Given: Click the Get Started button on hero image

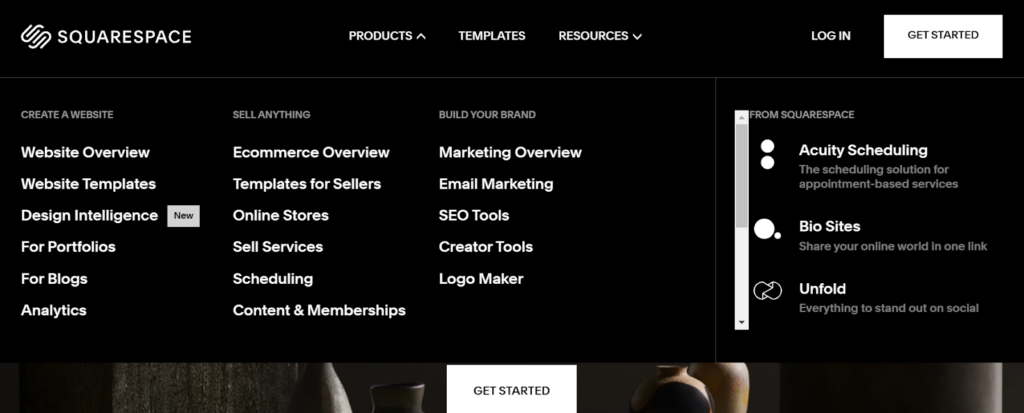Looking at the screenshot, I should [x=511, y=390].
